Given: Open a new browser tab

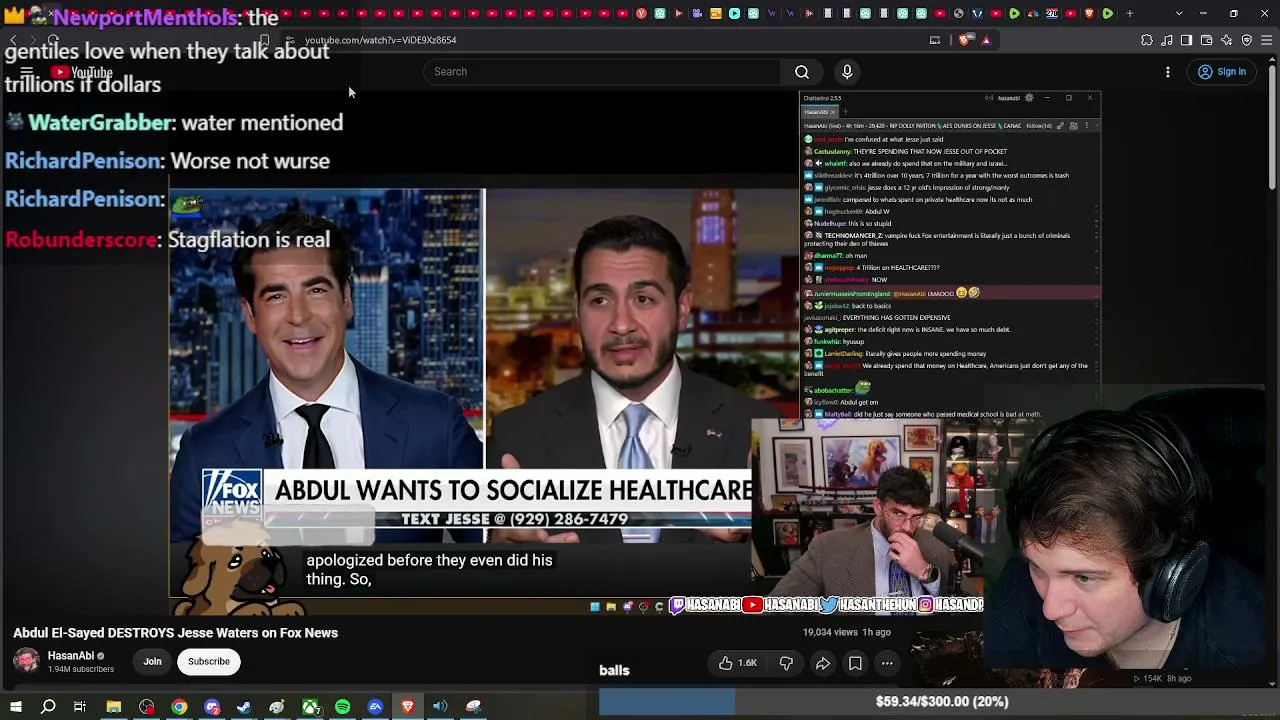Looking at the screenshot, I should tap(1130, 13).
